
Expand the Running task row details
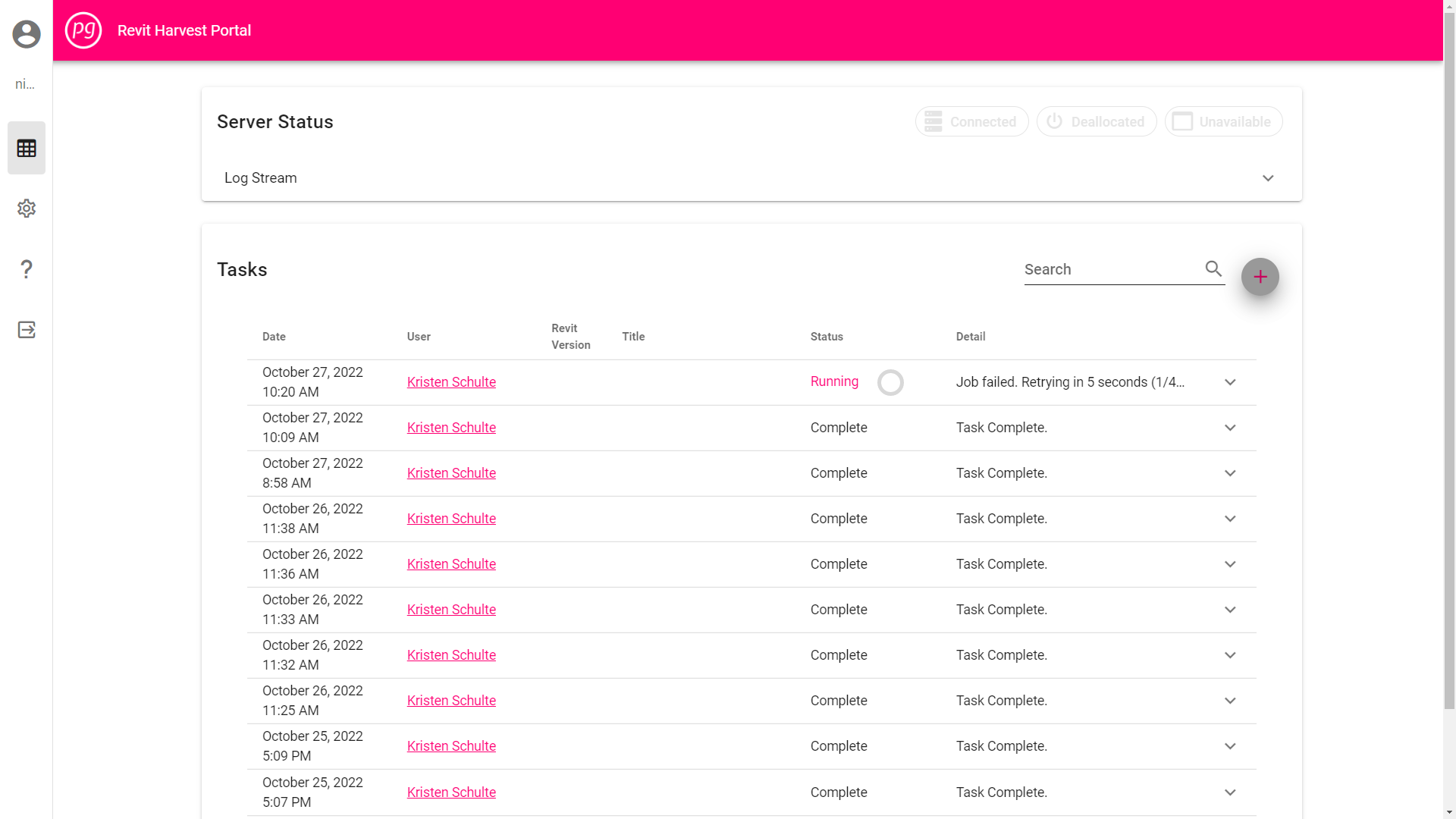tap(1230, 382)
